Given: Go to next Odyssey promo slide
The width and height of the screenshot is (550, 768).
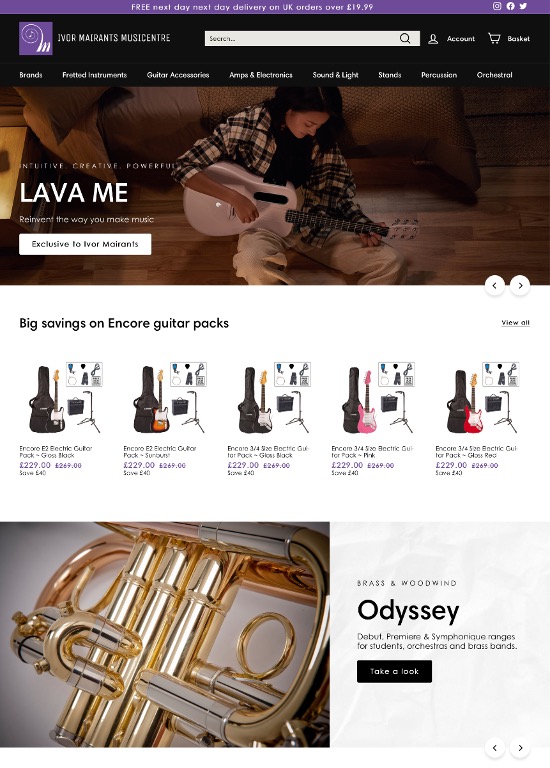Looking at the screenshot, I should click(x=520, y=748).
